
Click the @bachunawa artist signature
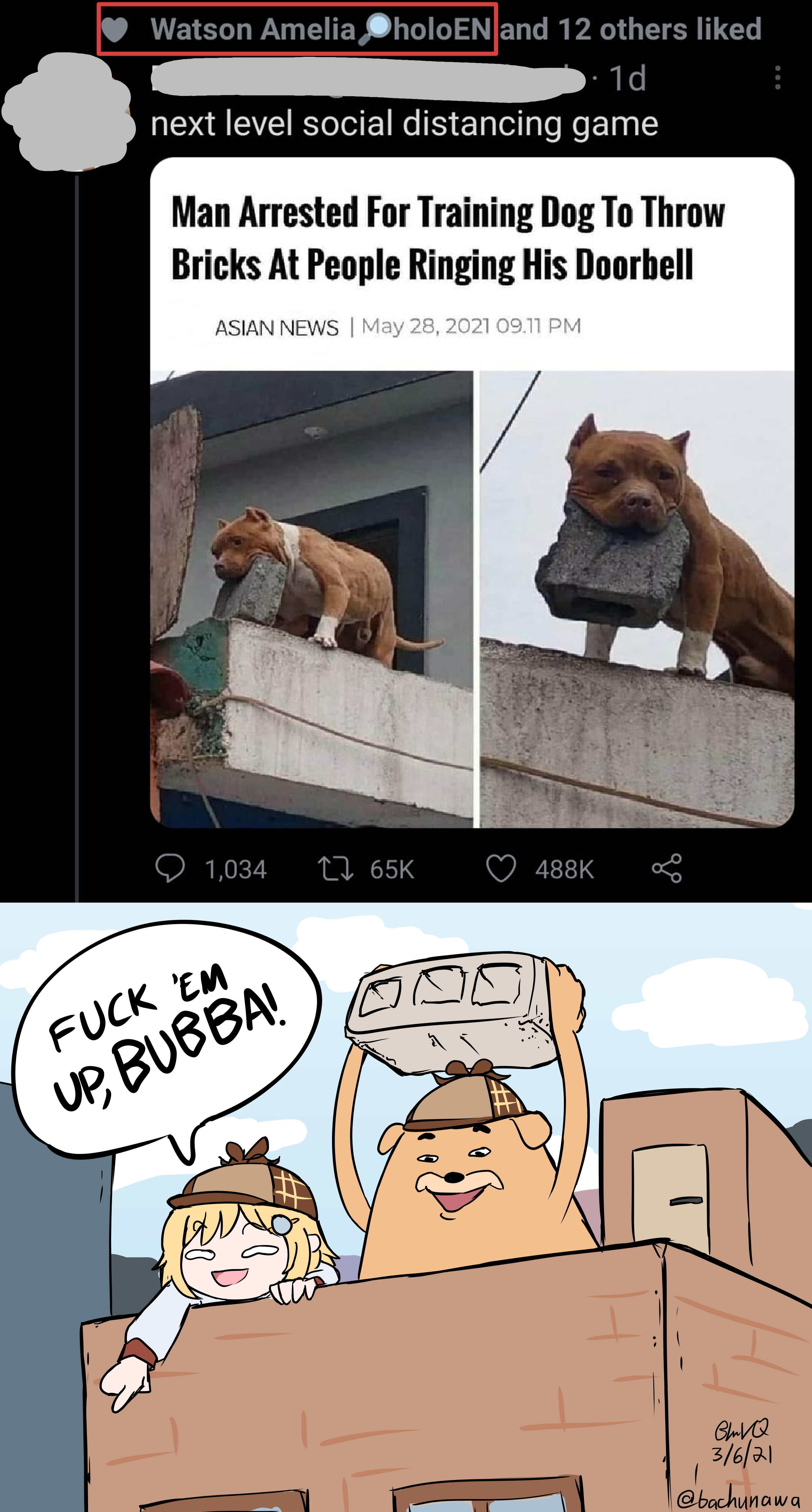[738, 1500]
